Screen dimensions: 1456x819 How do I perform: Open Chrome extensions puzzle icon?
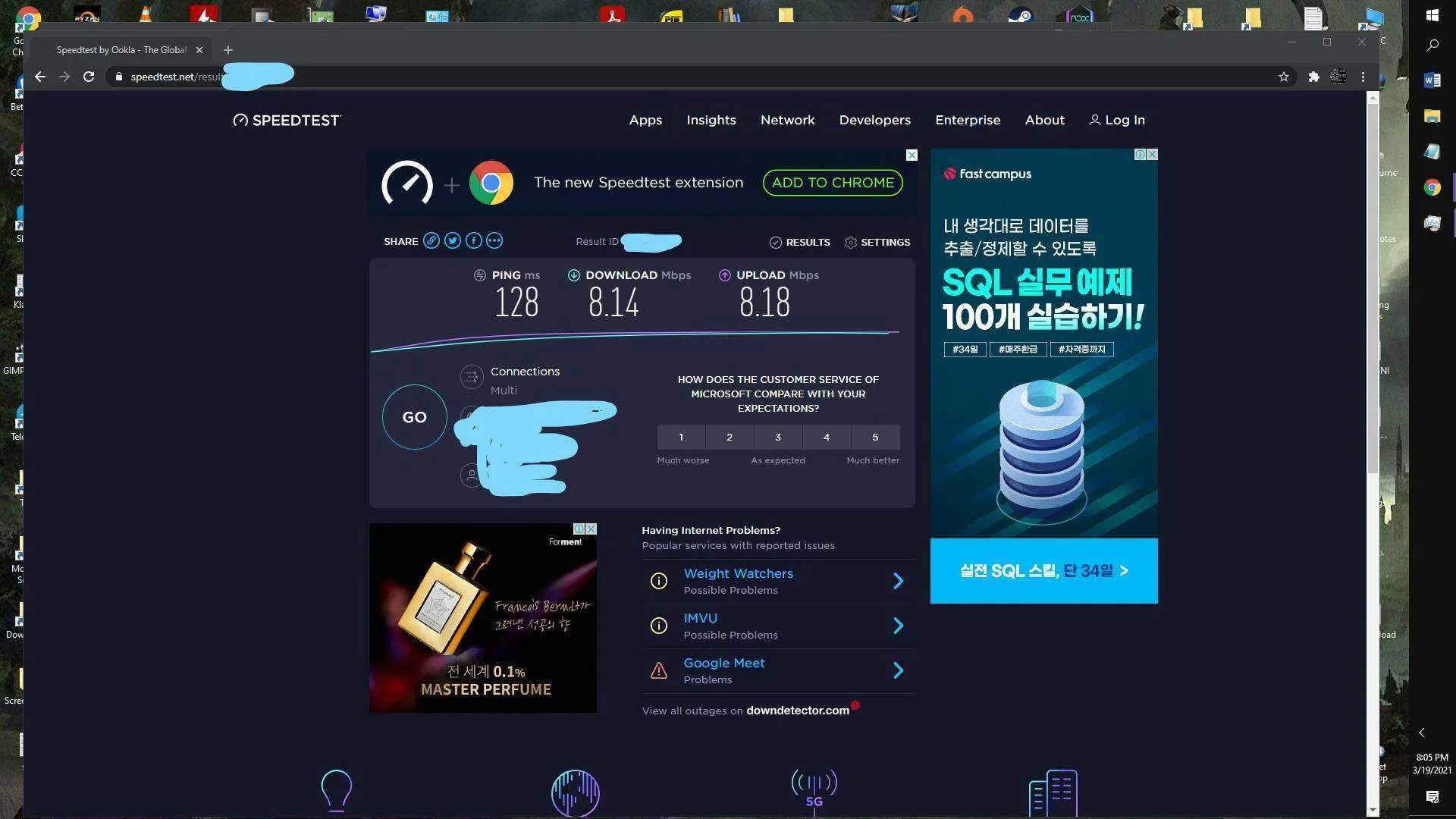(x=1314, y=77)
